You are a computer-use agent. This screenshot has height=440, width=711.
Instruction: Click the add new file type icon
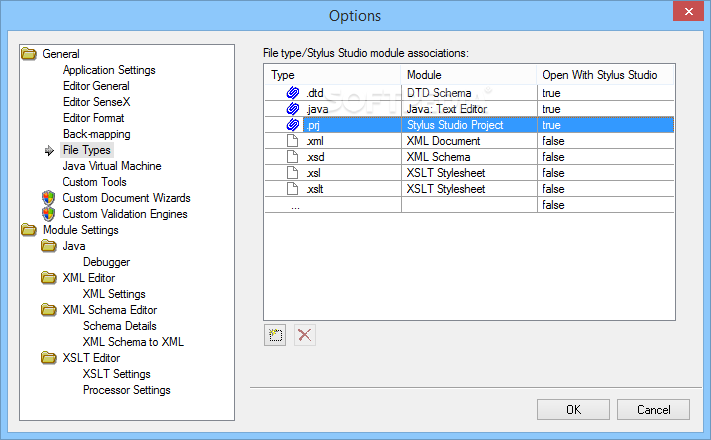coord(275,336)
